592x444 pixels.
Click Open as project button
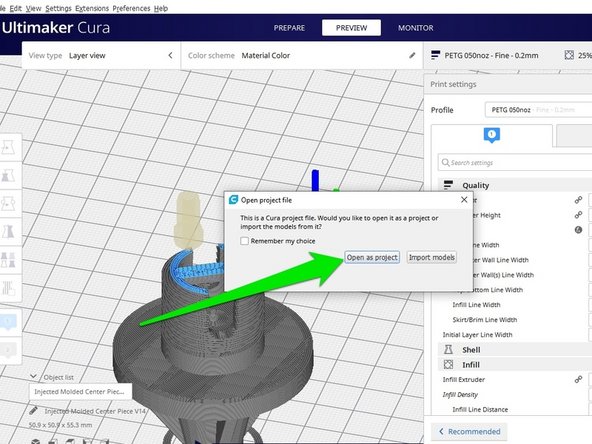click(372, 257)
